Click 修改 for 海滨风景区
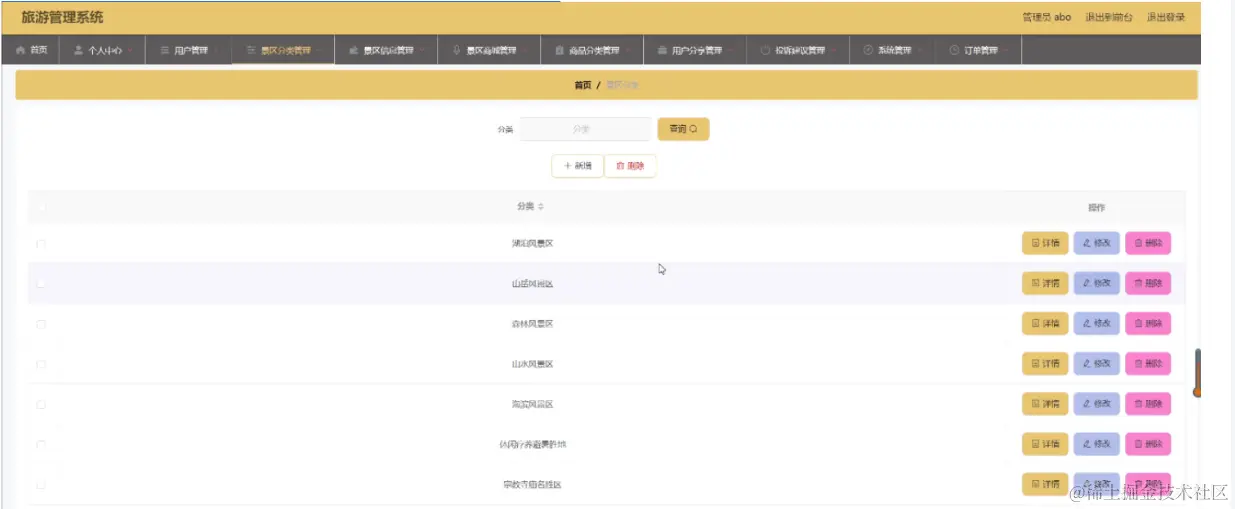1235x509 pixels. point(1097,403)
